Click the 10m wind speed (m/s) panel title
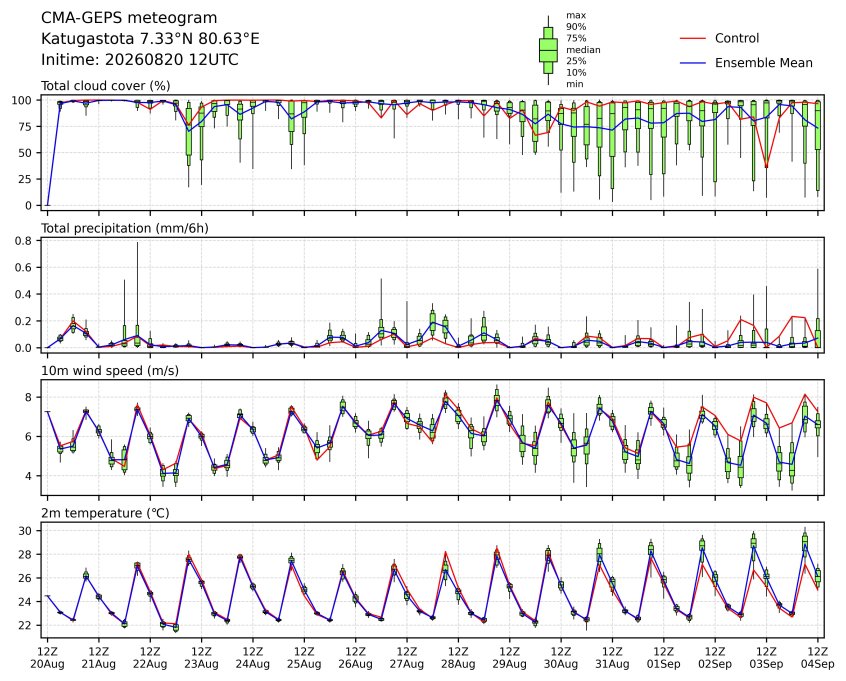The image size is (846, 681). [110, 371]
